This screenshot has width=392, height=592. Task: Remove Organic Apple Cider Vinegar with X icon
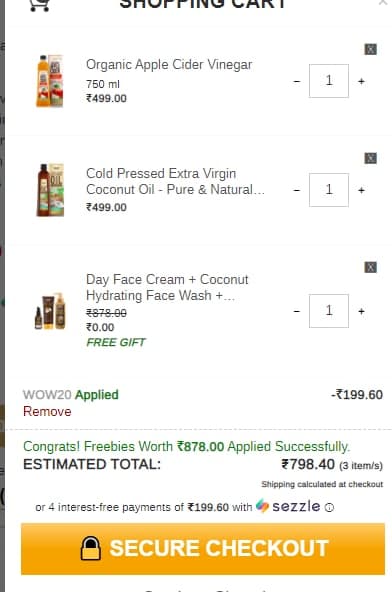370,49
